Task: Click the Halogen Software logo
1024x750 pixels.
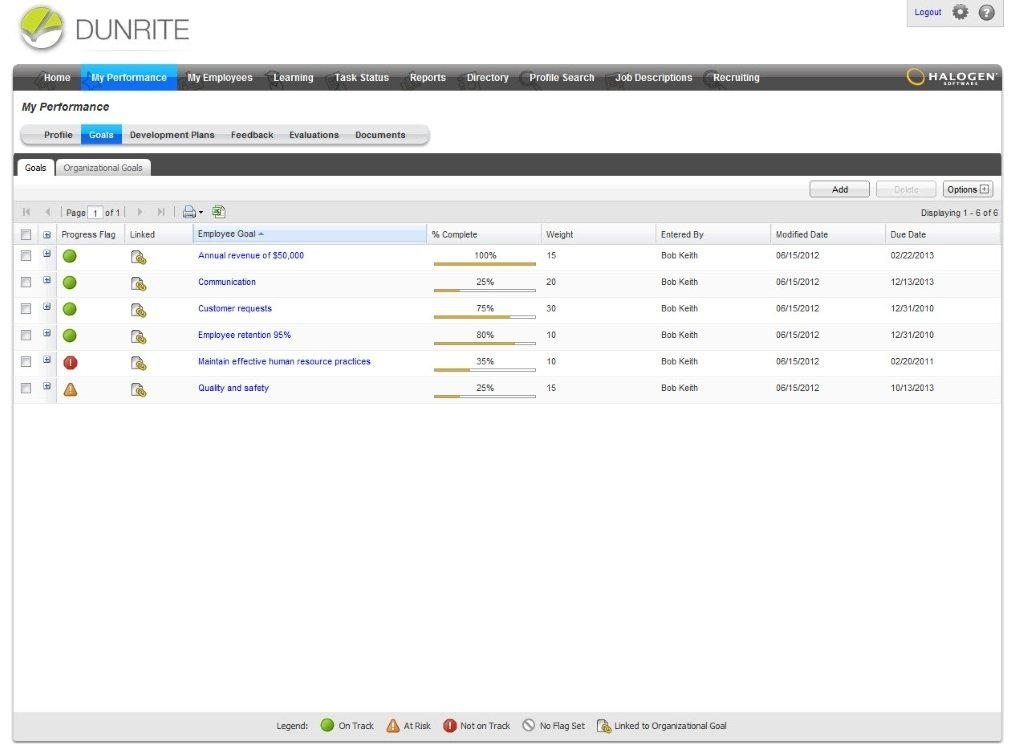Action: click(952, 77)
